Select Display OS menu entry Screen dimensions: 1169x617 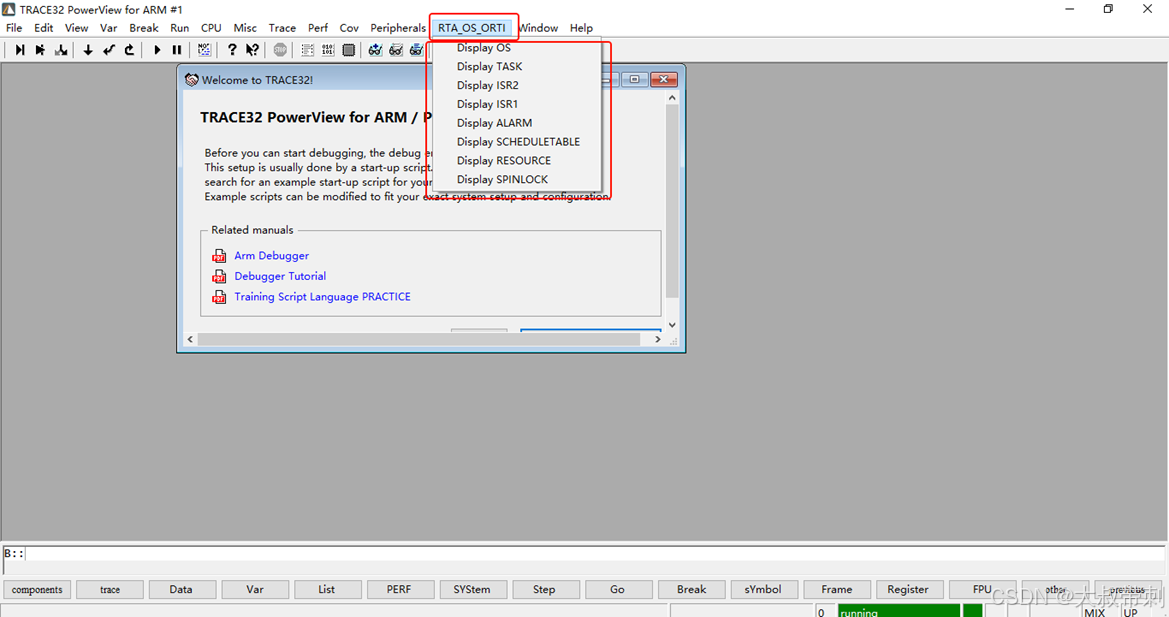(484, 48)
